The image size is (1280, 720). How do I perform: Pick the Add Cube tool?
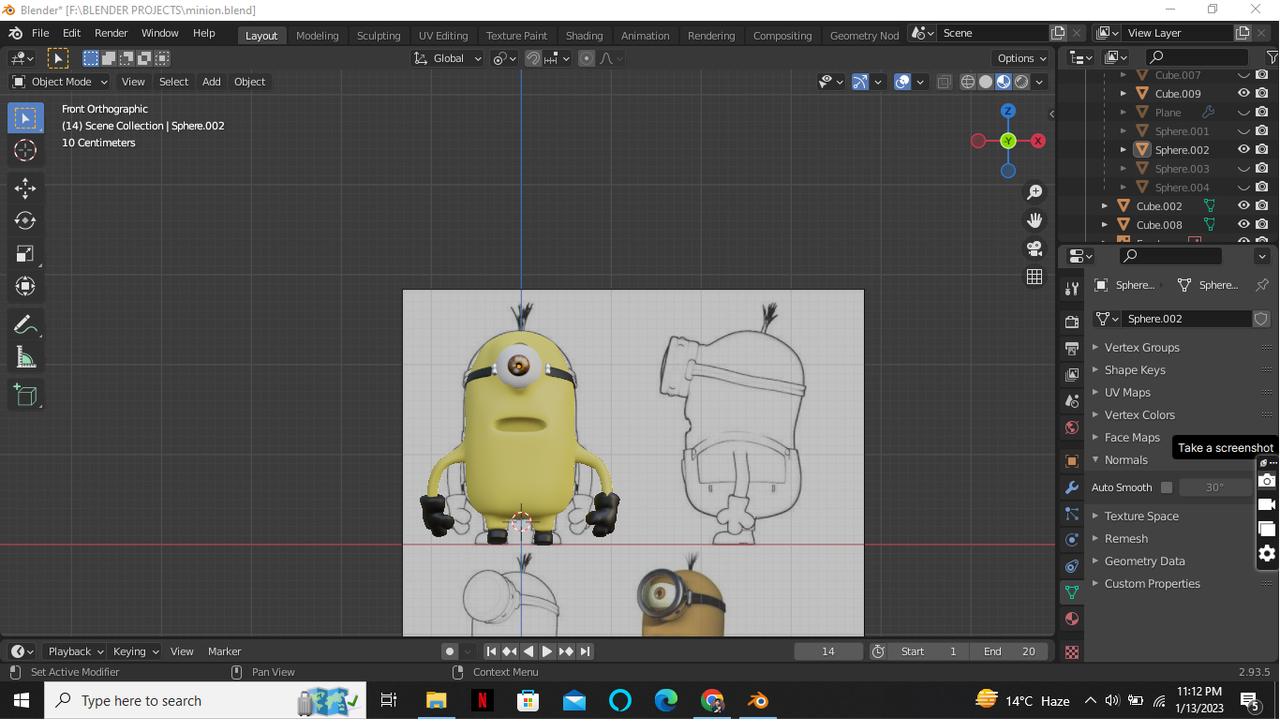(25, 396)
